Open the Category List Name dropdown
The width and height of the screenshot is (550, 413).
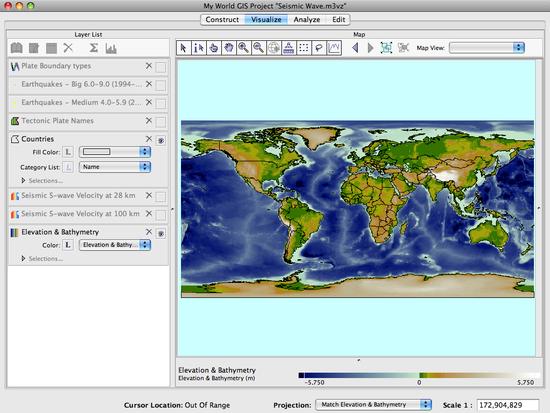[115, 167]
